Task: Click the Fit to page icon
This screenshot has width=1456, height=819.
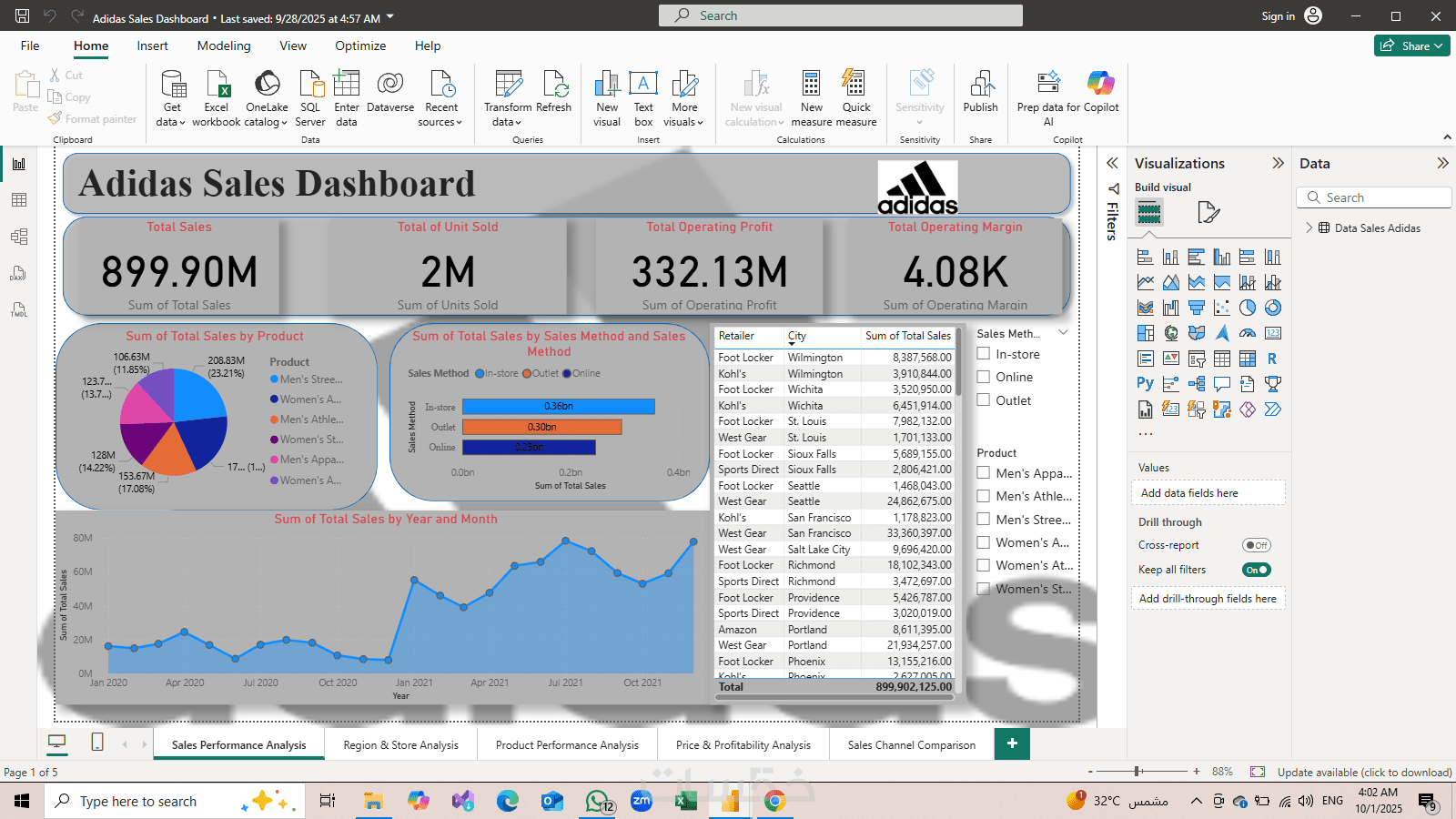Action: [1258, 772]
